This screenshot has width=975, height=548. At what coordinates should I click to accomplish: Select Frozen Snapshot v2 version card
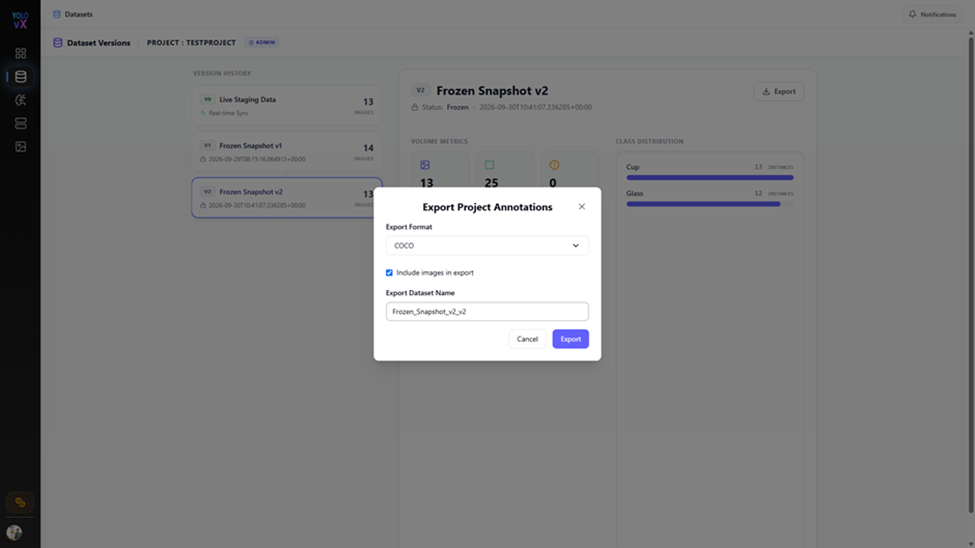(x=287, y=198)
